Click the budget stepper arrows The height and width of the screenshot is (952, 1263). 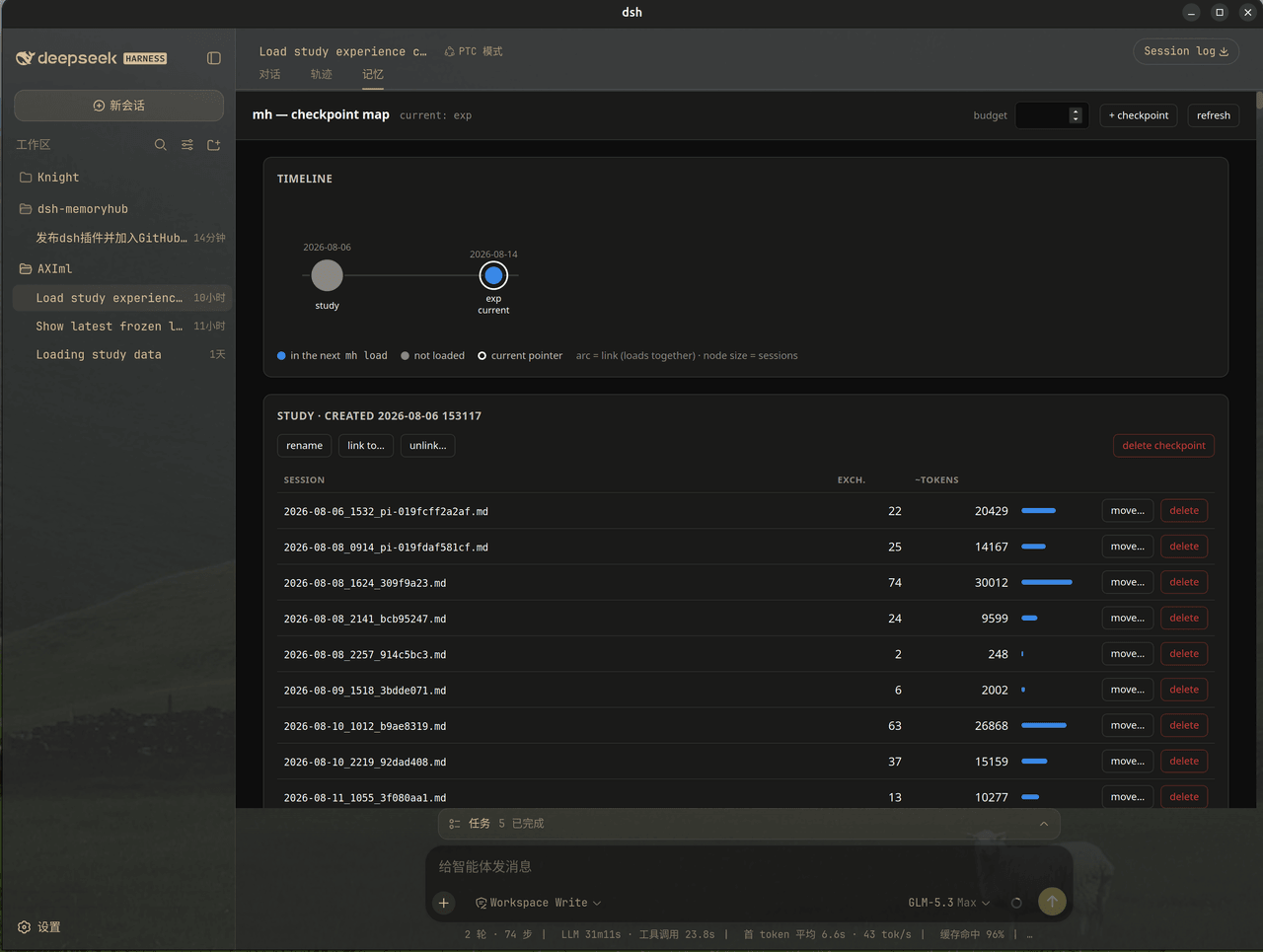coord(1077,115)
